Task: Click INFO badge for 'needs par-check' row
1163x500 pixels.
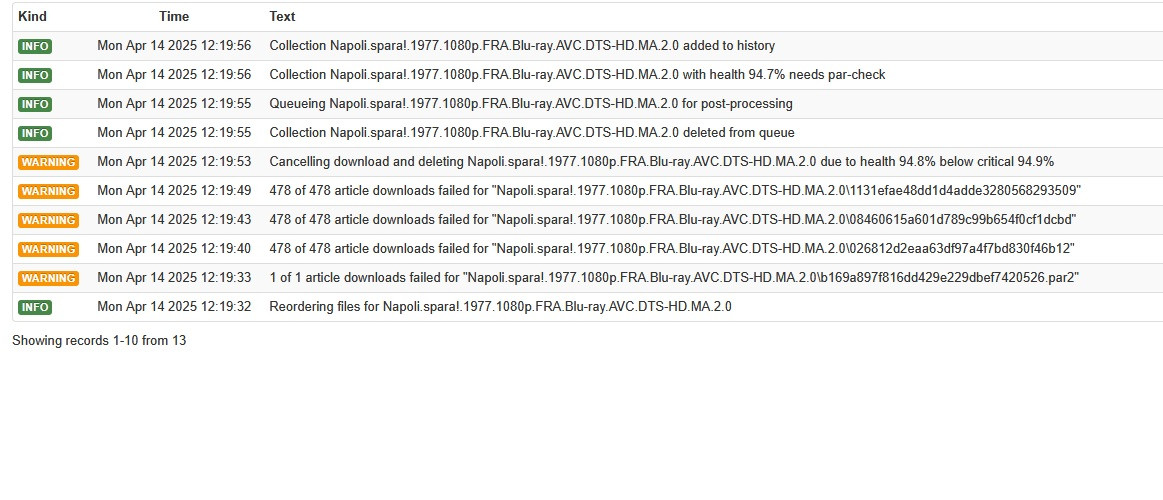Action: 35,75
